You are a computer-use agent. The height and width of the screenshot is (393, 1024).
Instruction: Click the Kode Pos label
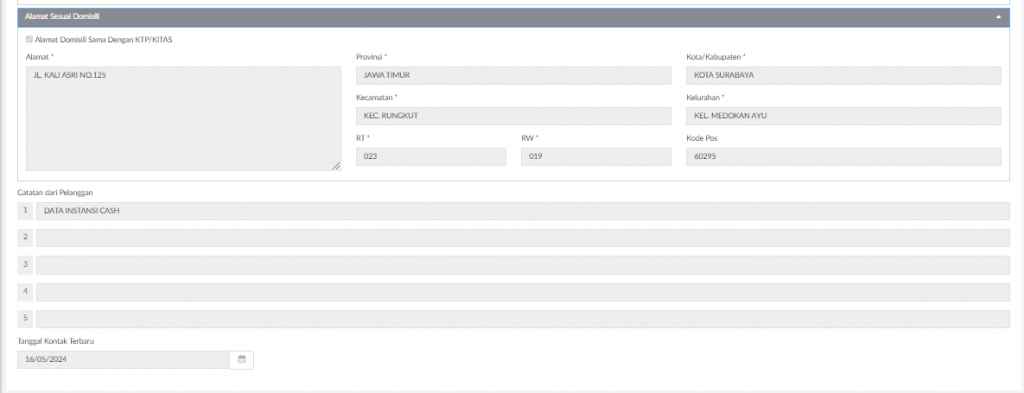(x=702, y=138)
